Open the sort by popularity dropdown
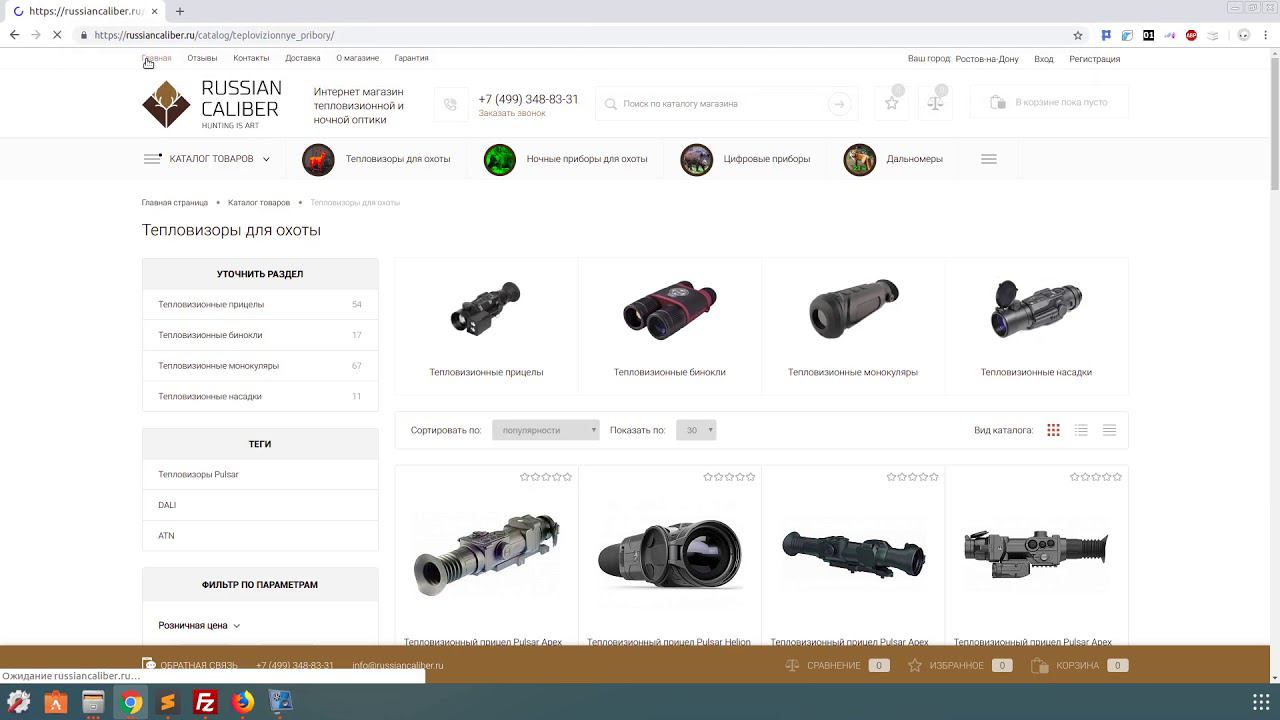The image size is (1280, 720). pyautogui.click(x=545, y=430)
